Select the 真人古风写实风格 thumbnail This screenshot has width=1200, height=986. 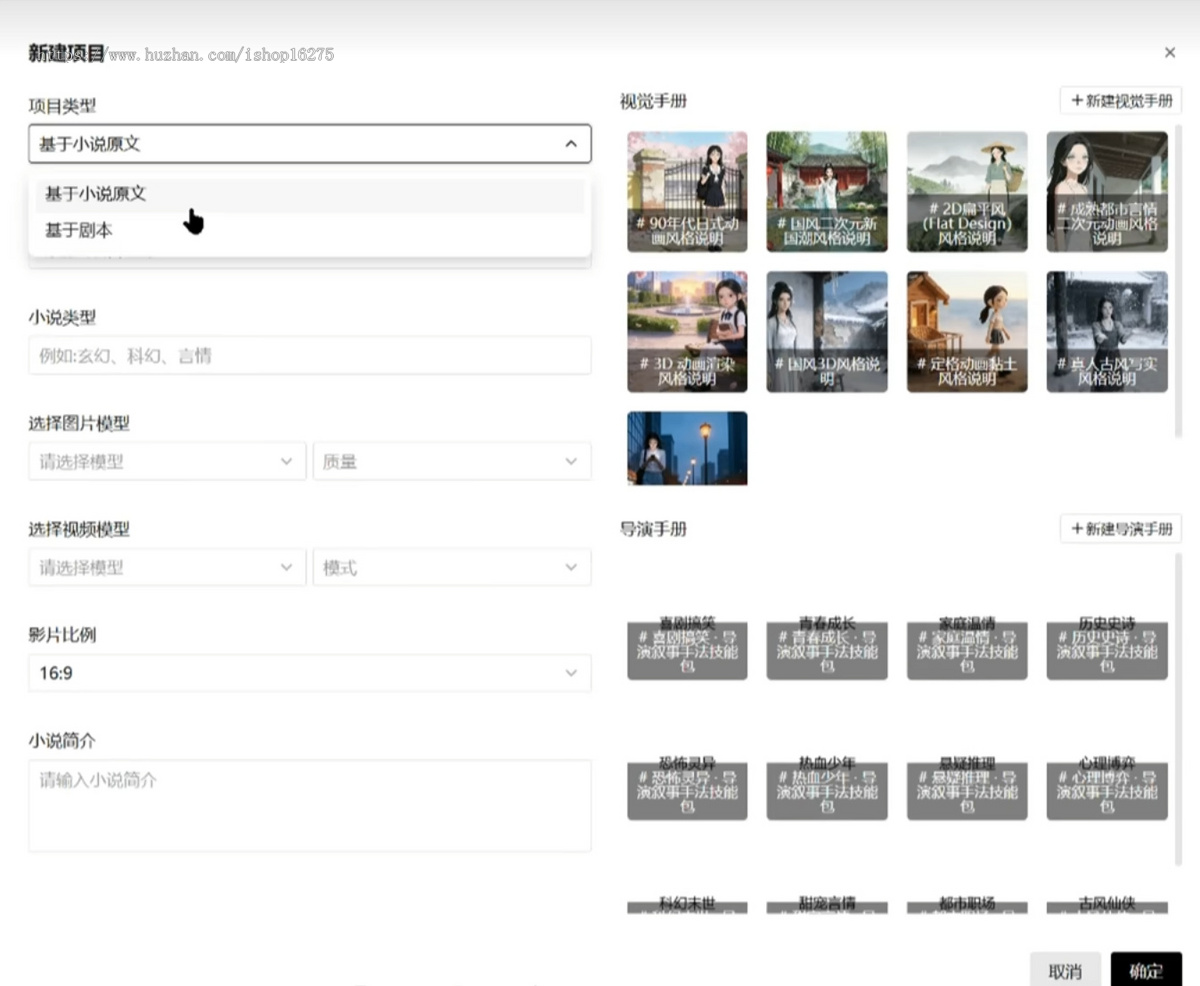click(x=1107, y=332)
